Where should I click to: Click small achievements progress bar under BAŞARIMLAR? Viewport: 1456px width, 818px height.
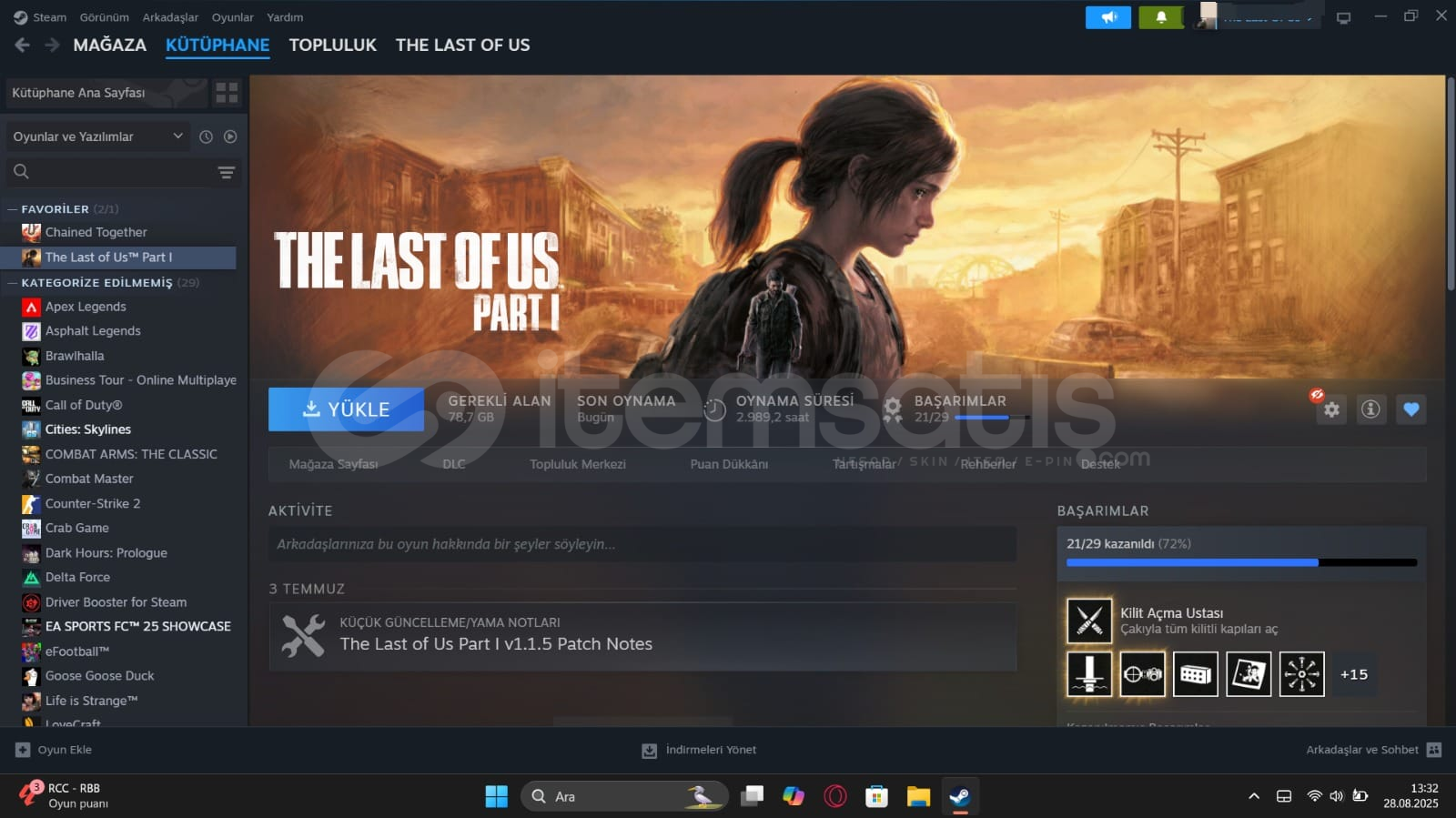click(x=992, y=417)
